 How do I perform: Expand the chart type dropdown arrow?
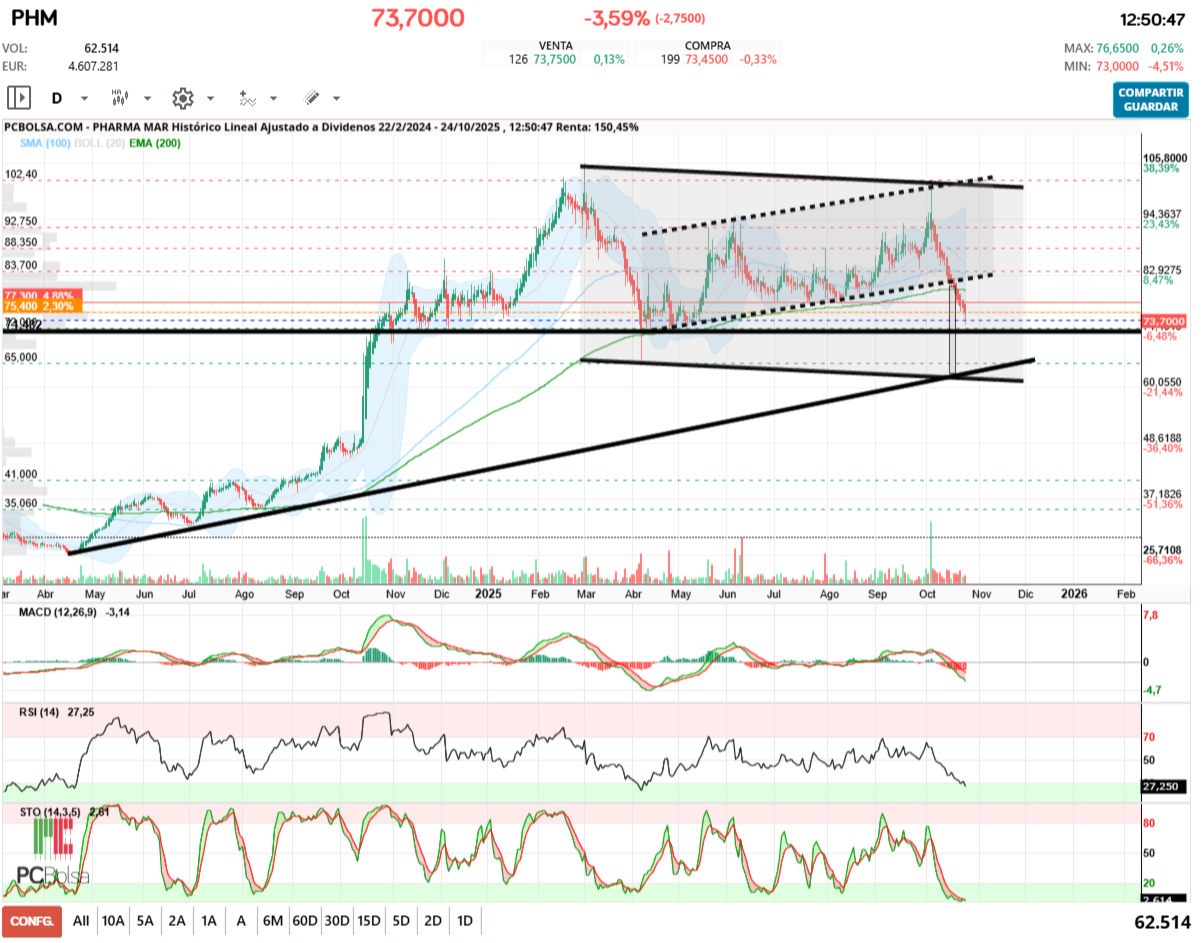pyautogui.click(x=147, y=99)
